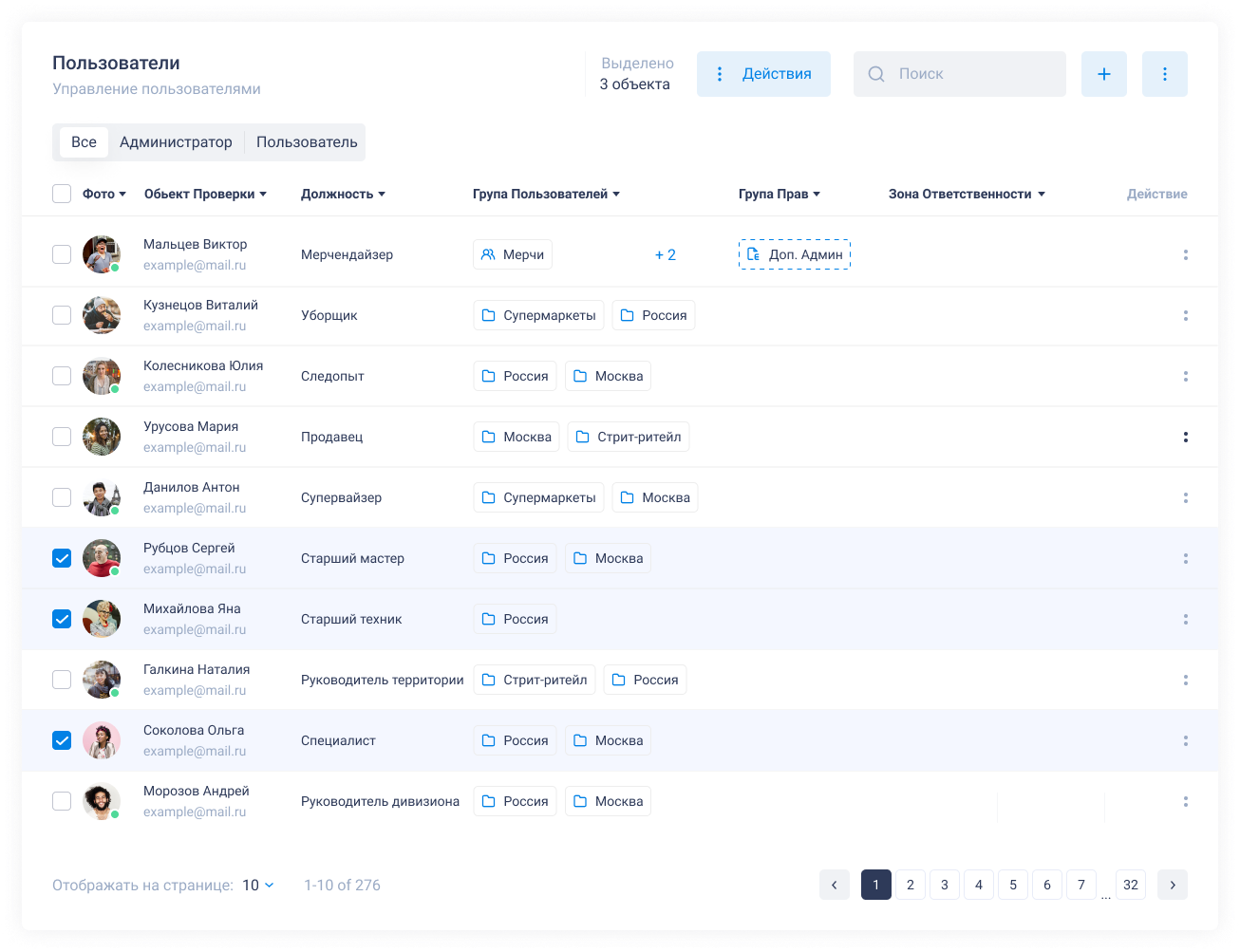Sort by the Должность column header

click(x=343, y=194)
